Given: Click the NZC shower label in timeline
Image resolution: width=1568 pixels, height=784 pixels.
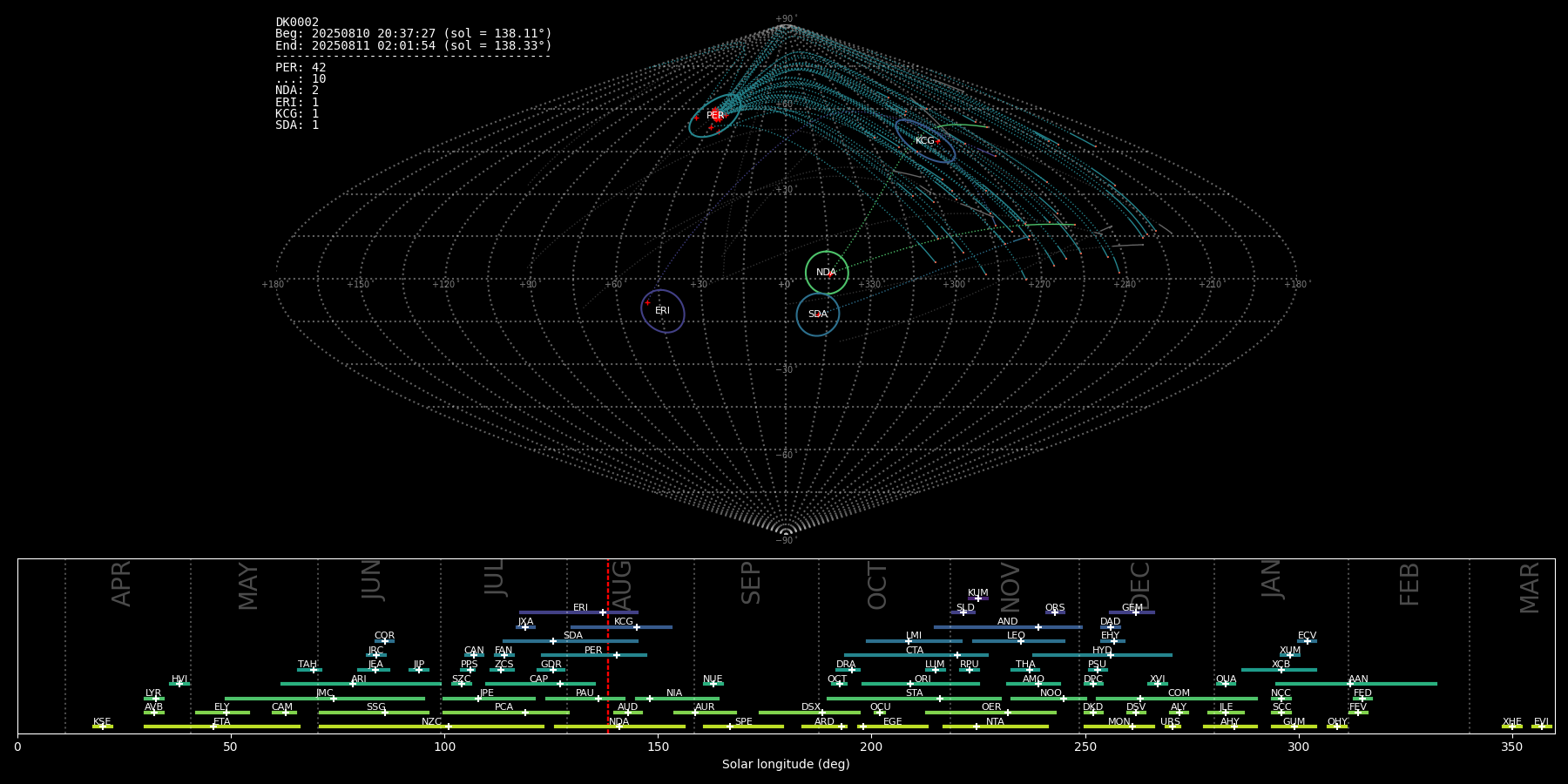Looking at the screenshot, I should pos(431,722).
